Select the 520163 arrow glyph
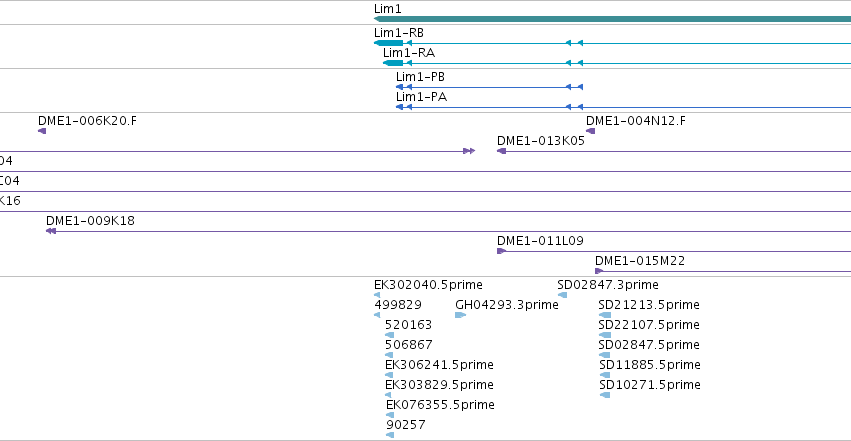This screenshot has height=441, width=851. tap(389, 335)
